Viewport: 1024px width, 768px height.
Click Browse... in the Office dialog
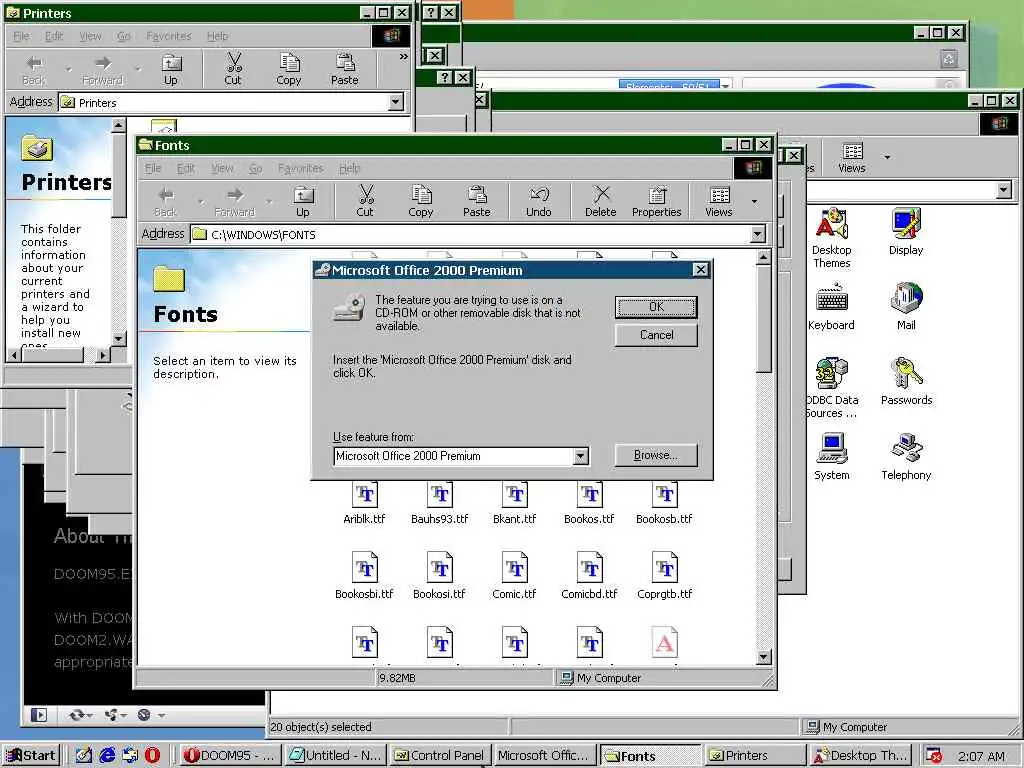point(656,455)
